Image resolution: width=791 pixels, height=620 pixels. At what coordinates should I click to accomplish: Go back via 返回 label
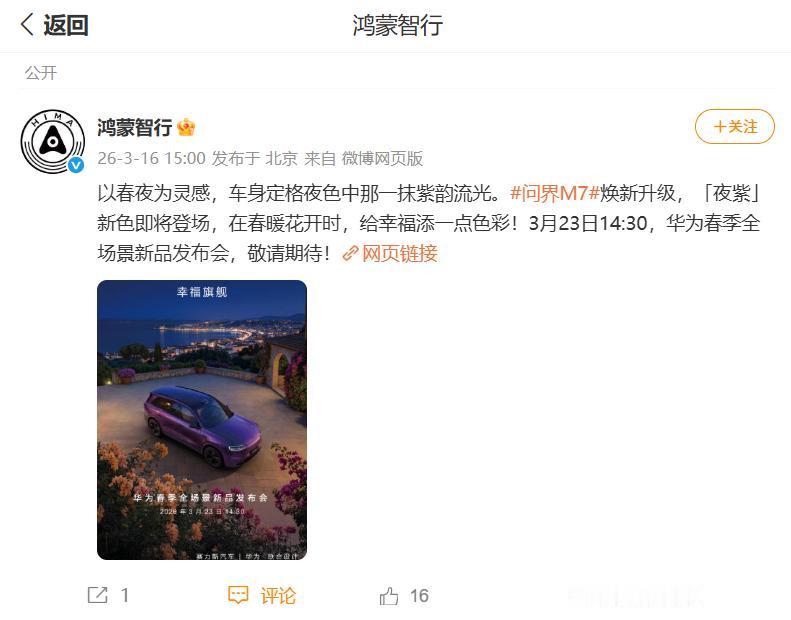66,25
